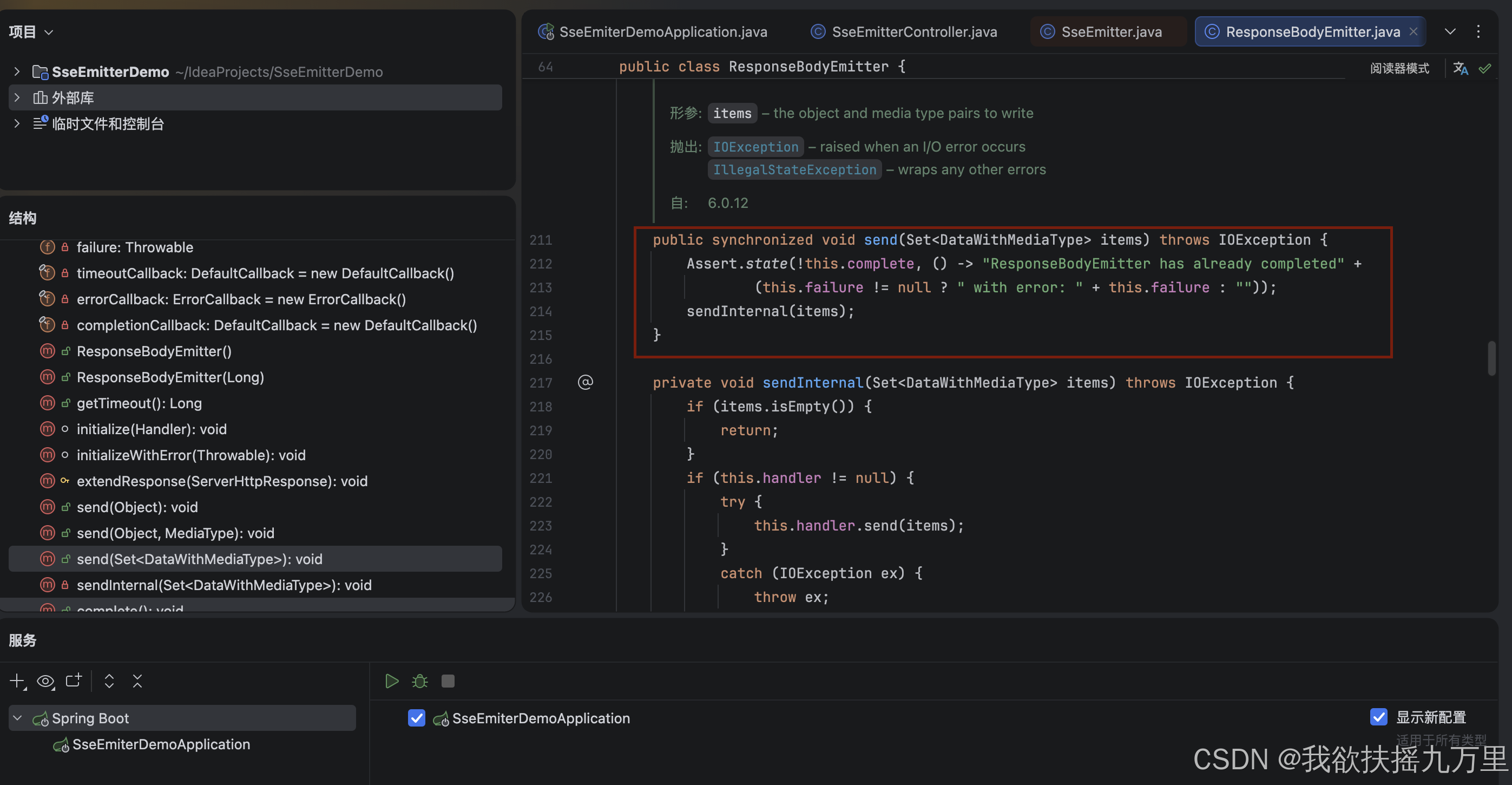Click the 服务 panel title

pos(22,640)
